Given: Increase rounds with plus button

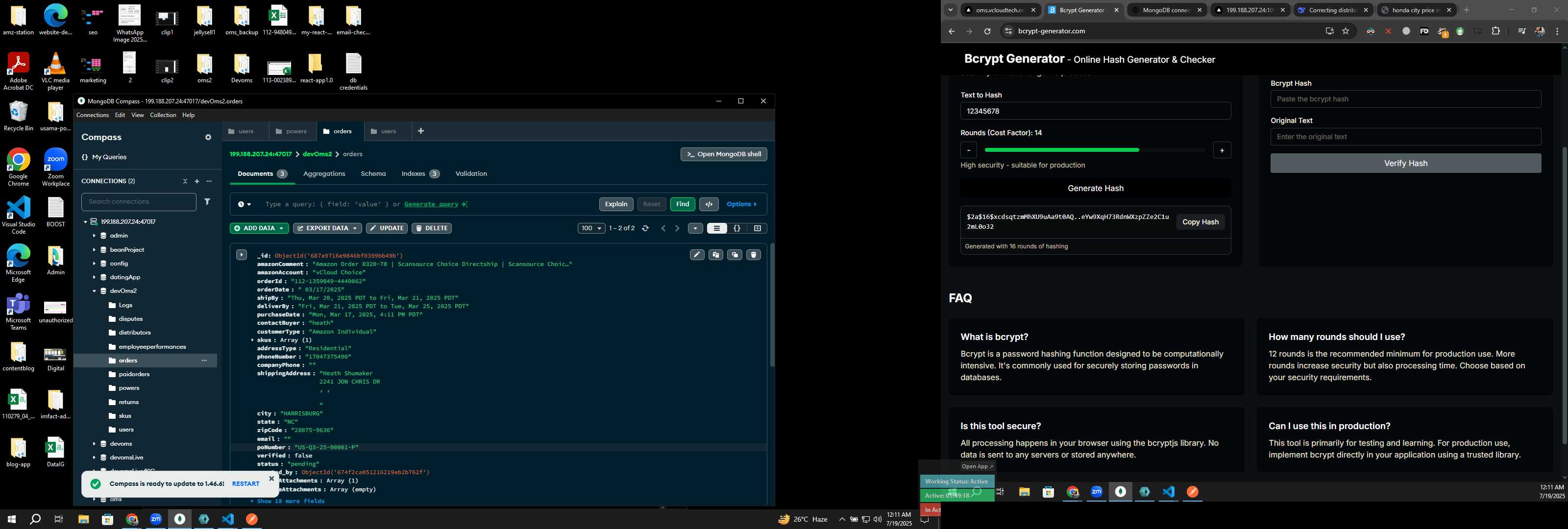Looking at the screenshot, I should coord(1222,150).
